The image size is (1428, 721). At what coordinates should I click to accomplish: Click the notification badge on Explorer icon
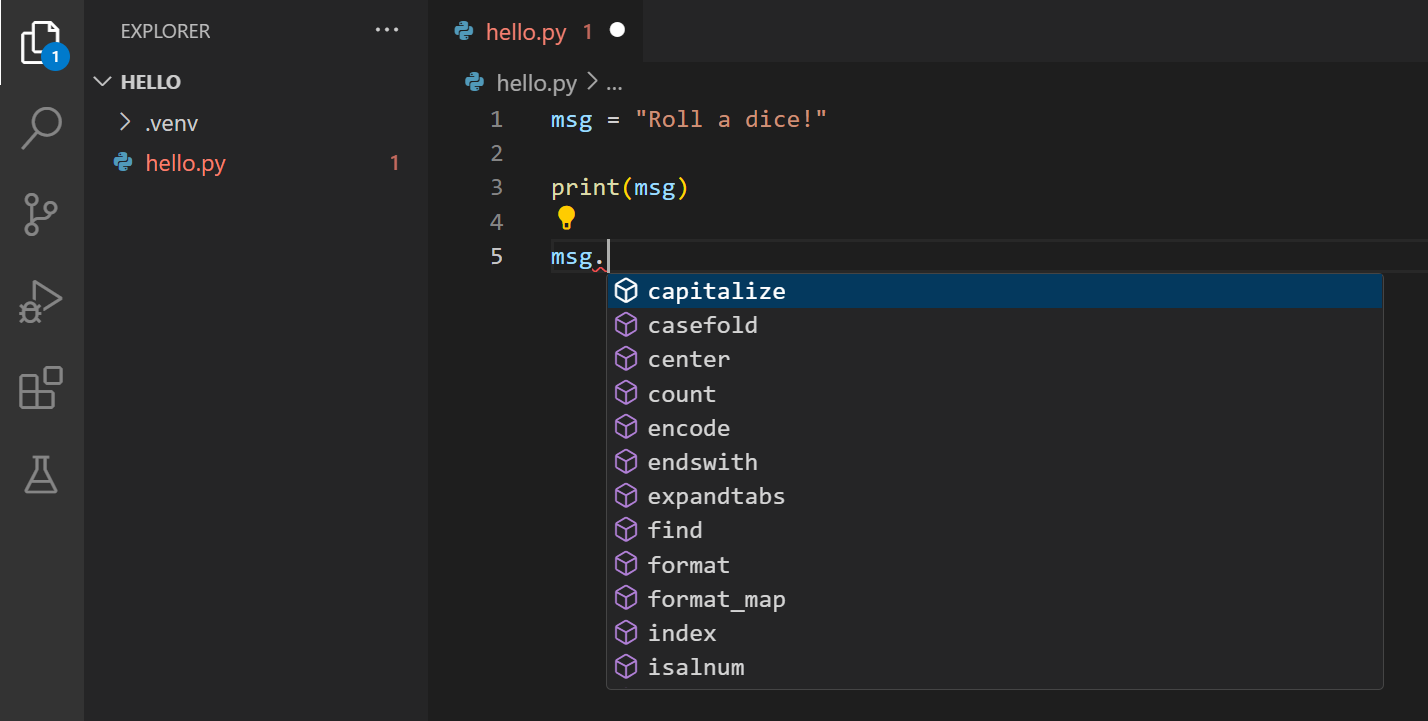(55, 55)
